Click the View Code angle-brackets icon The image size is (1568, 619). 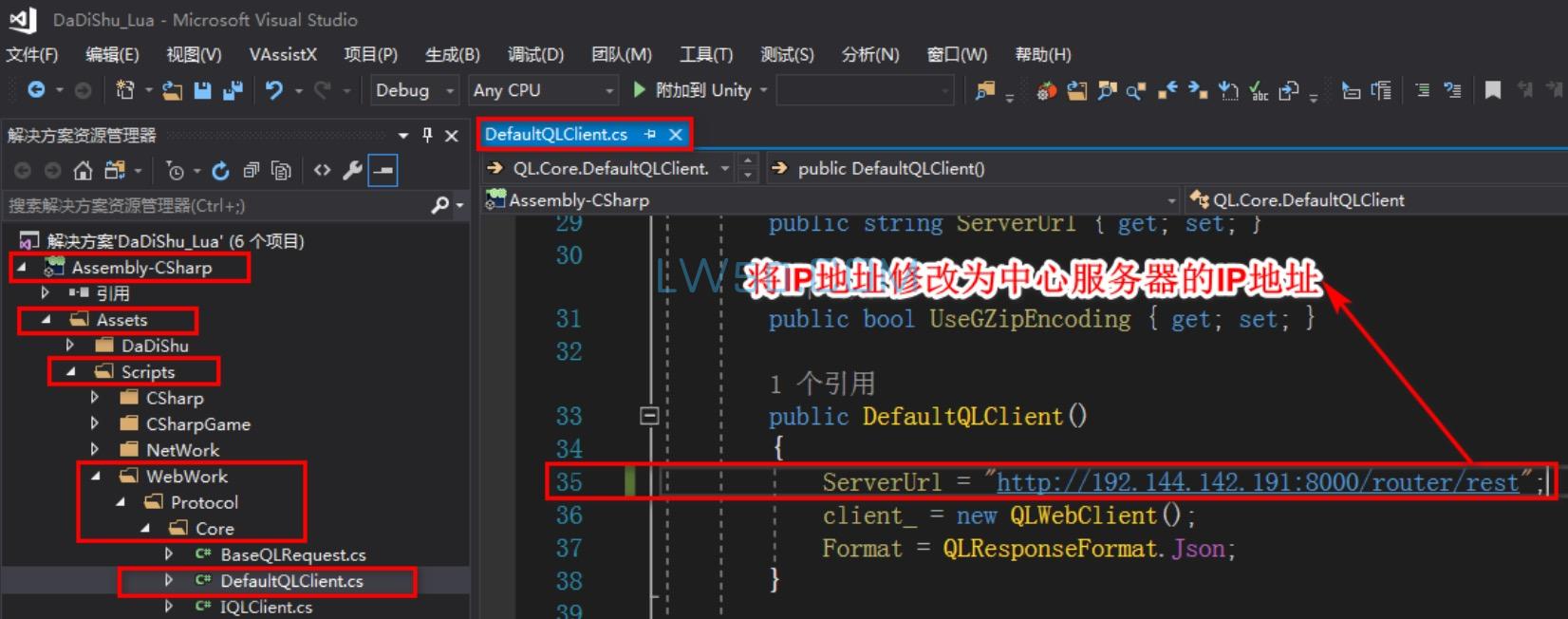323,171
